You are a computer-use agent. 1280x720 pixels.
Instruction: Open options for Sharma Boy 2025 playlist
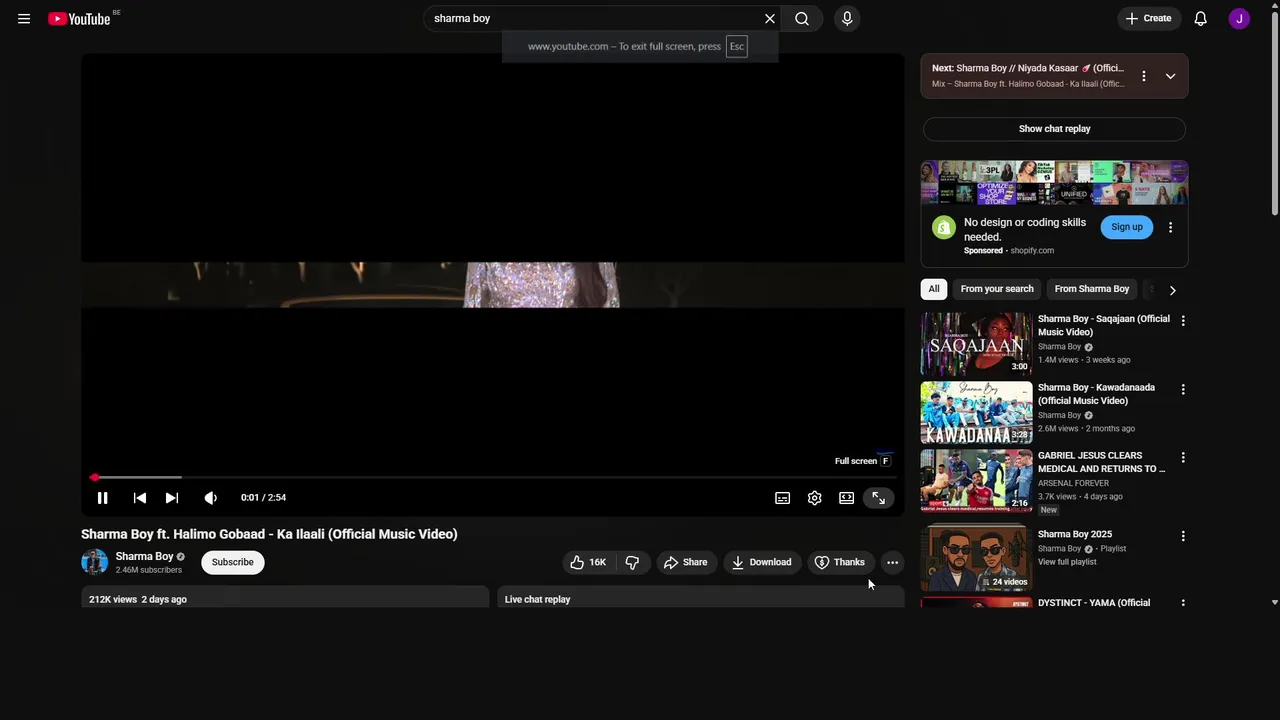(x=1183, y=536)
